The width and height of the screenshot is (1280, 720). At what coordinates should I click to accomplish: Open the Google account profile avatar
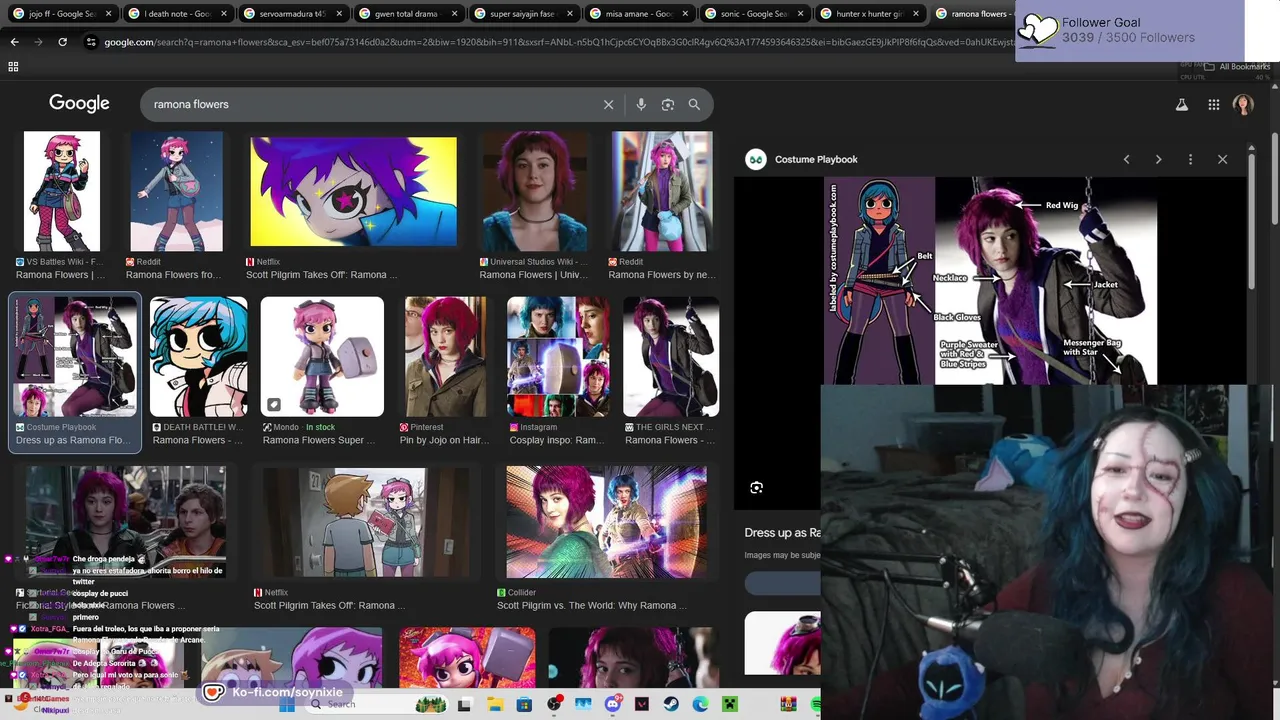1243,104
